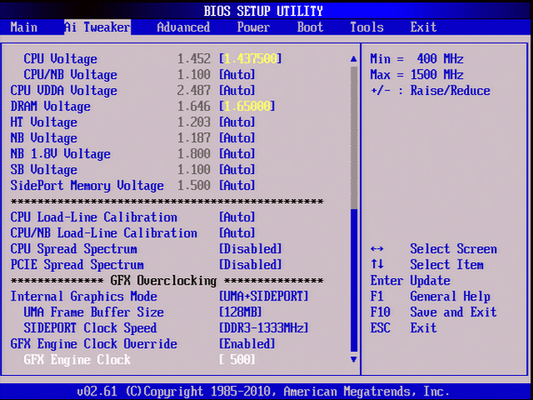Viewport: 533px width, 400px height.
Task: Click the HT Voltage reading 1.203
Action: [x=194, y=122]
